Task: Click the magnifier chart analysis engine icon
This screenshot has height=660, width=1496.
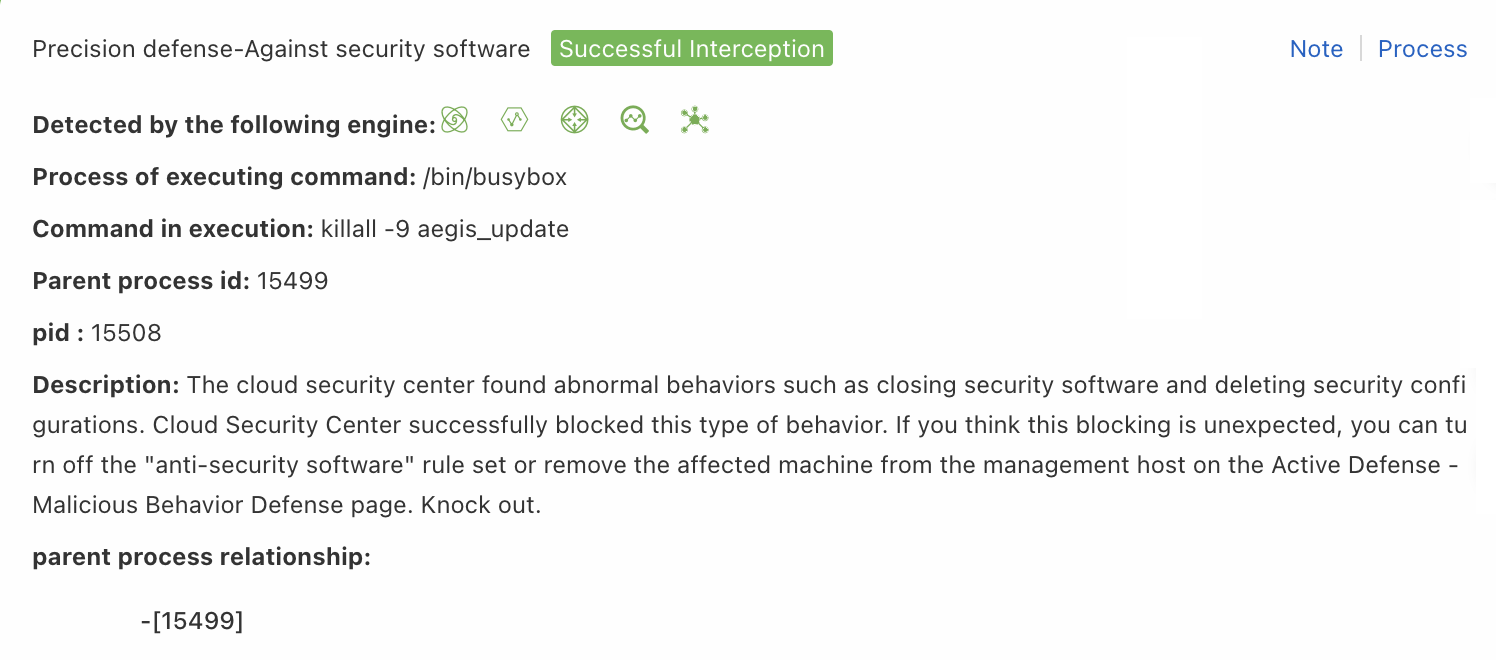Action: [634, 121]
